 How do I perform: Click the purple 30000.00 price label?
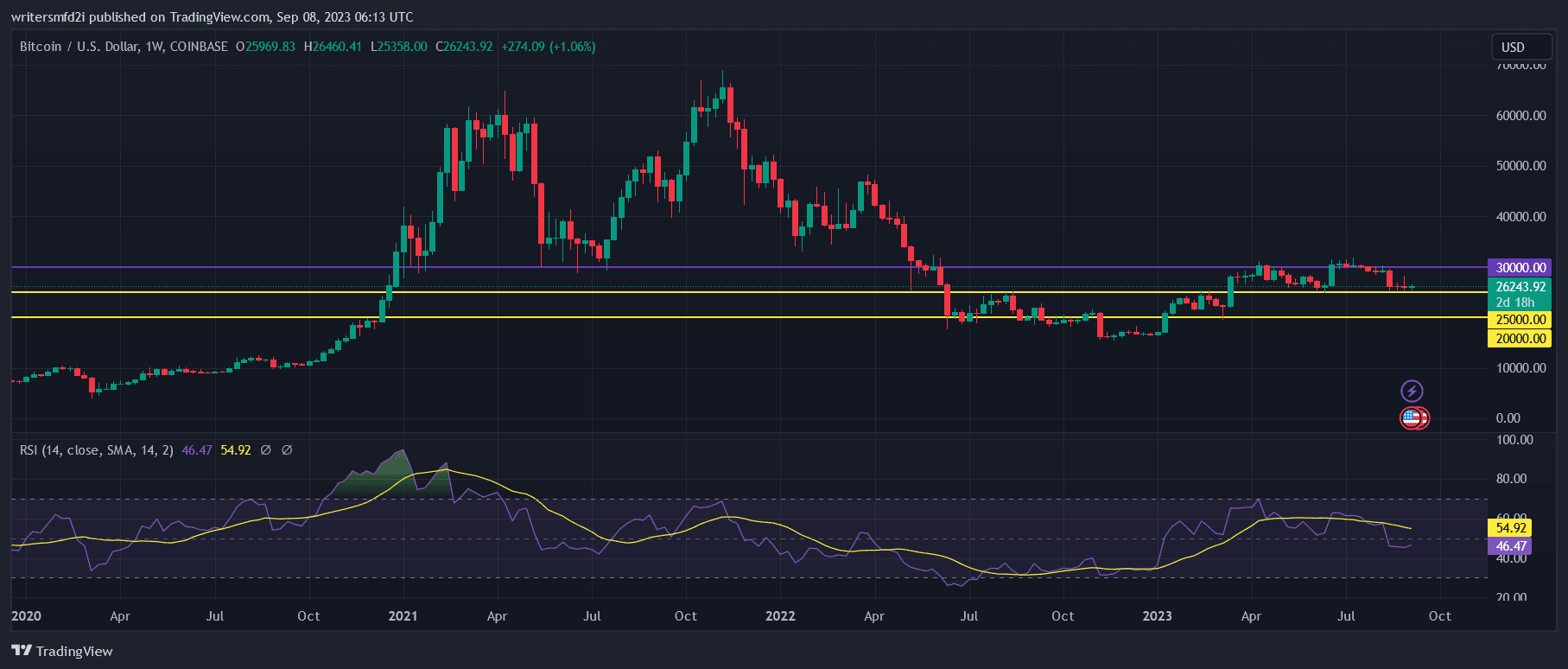pos(1520,268)
